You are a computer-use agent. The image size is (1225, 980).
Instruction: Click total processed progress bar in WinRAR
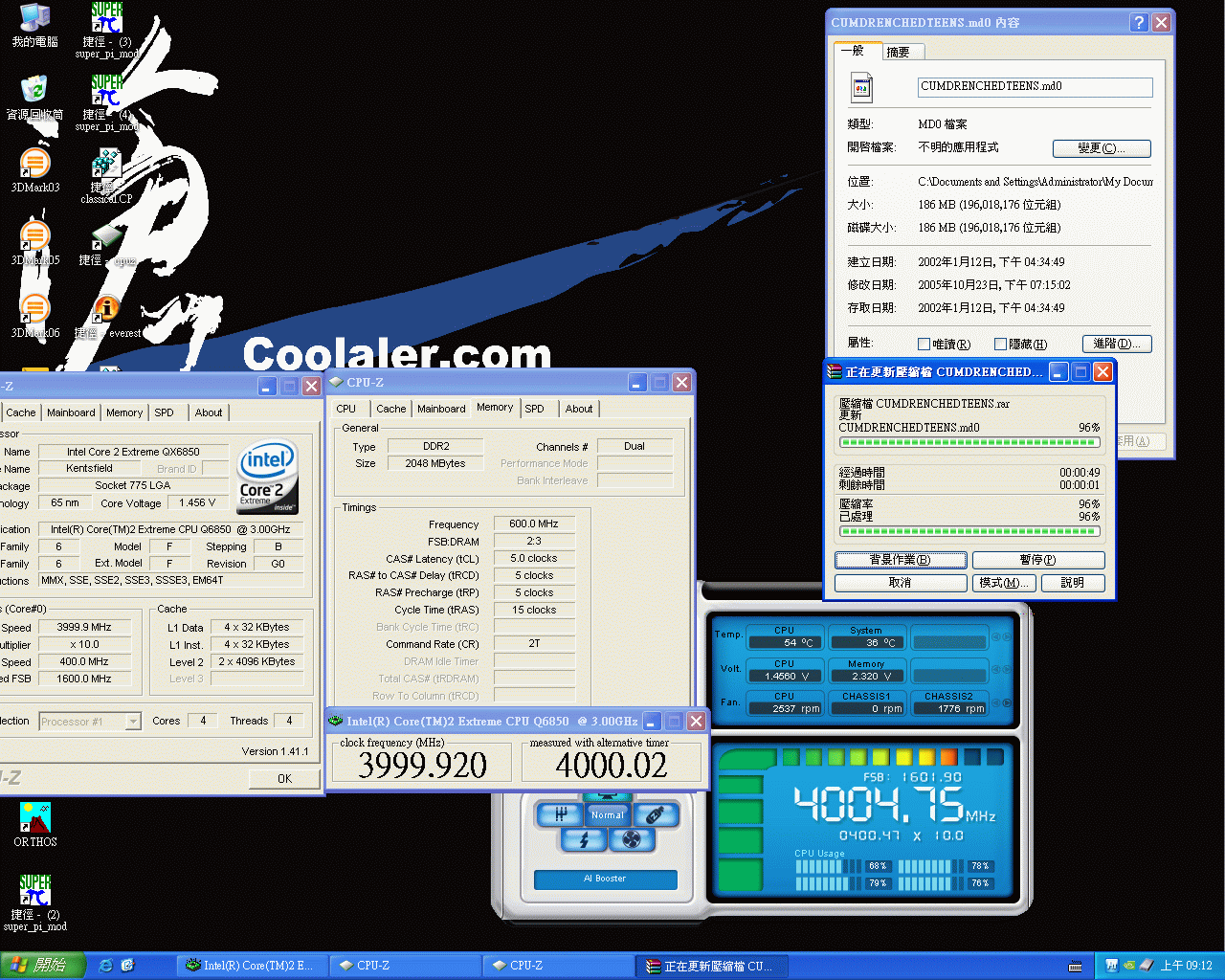969,531
